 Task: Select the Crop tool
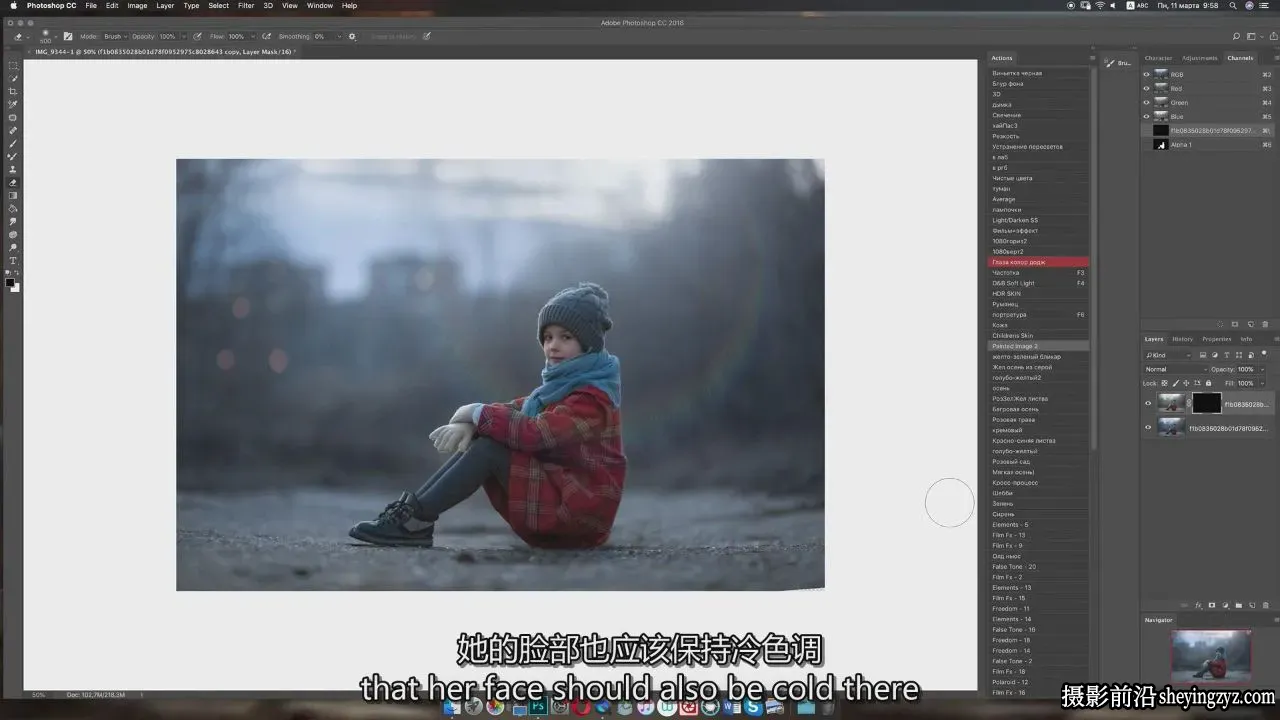point(13,91)
